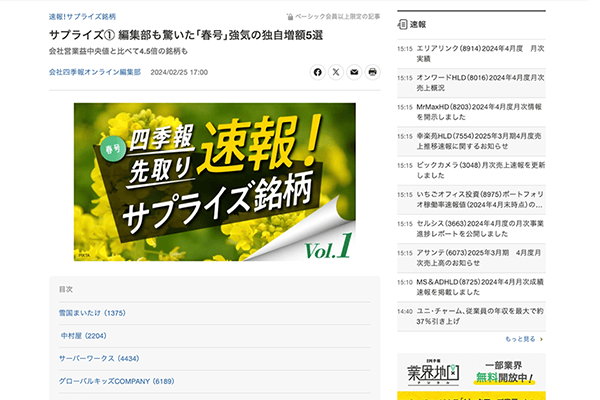
Task: Click the 目次 table of contents heading
Action: click(x=66, y=289)
